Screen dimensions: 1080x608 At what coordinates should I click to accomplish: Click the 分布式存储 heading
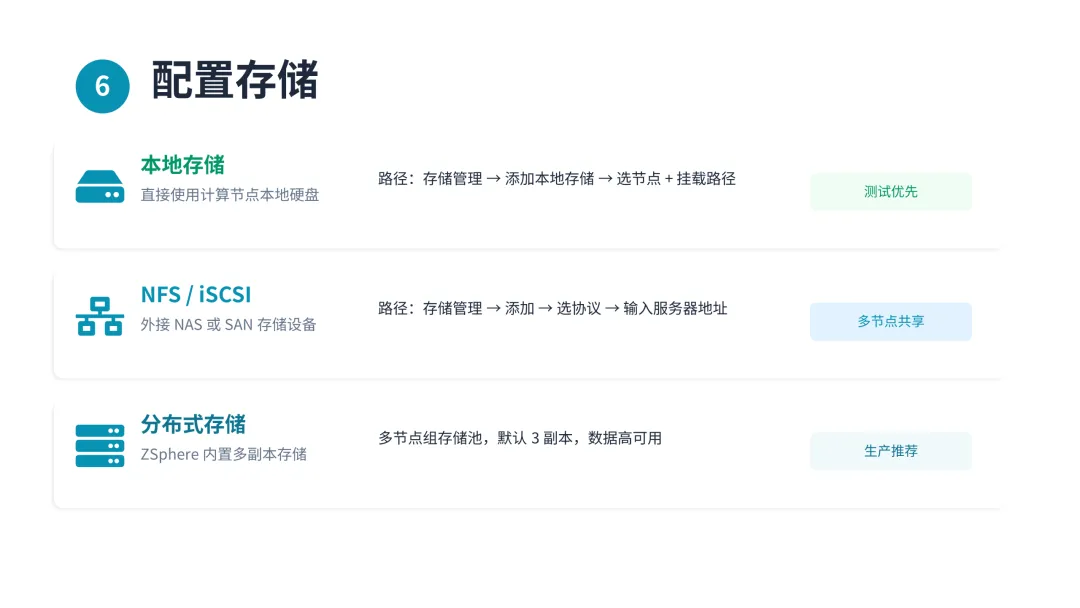(194, 424)
